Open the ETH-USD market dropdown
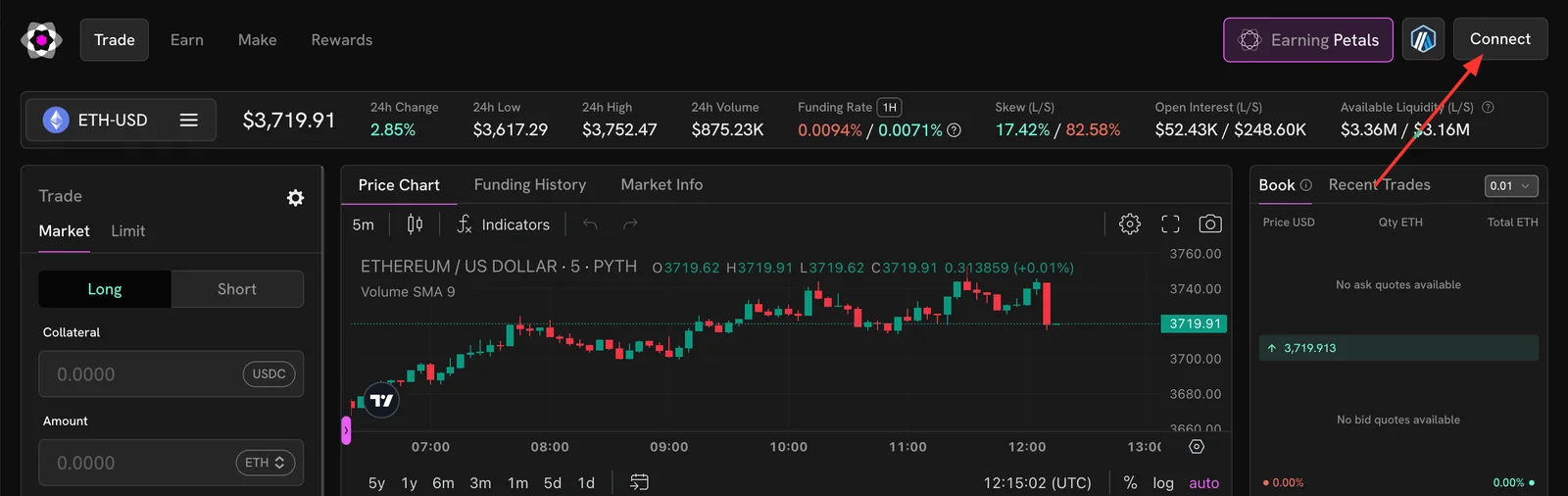1568x496 pixels. coord(121,121)
